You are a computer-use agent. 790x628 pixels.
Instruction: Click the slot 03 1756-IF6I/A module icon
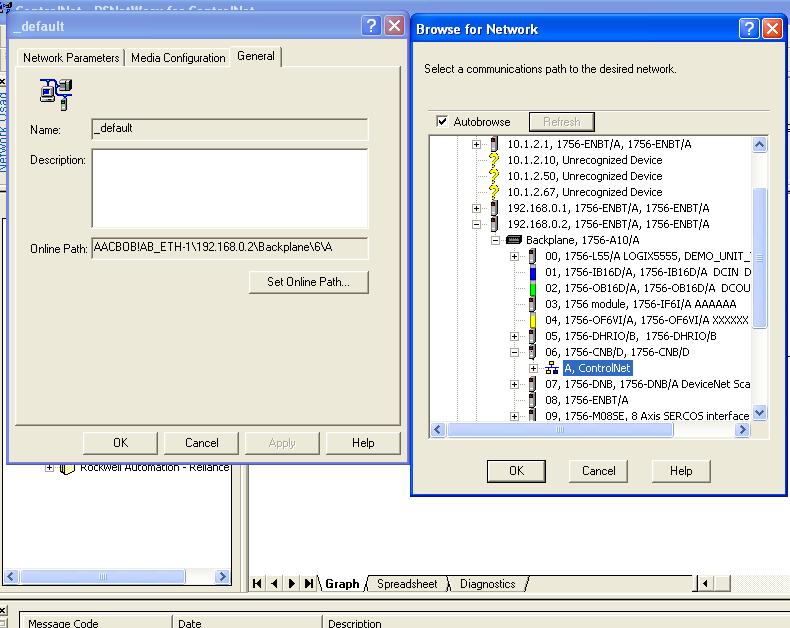[532, 304]
